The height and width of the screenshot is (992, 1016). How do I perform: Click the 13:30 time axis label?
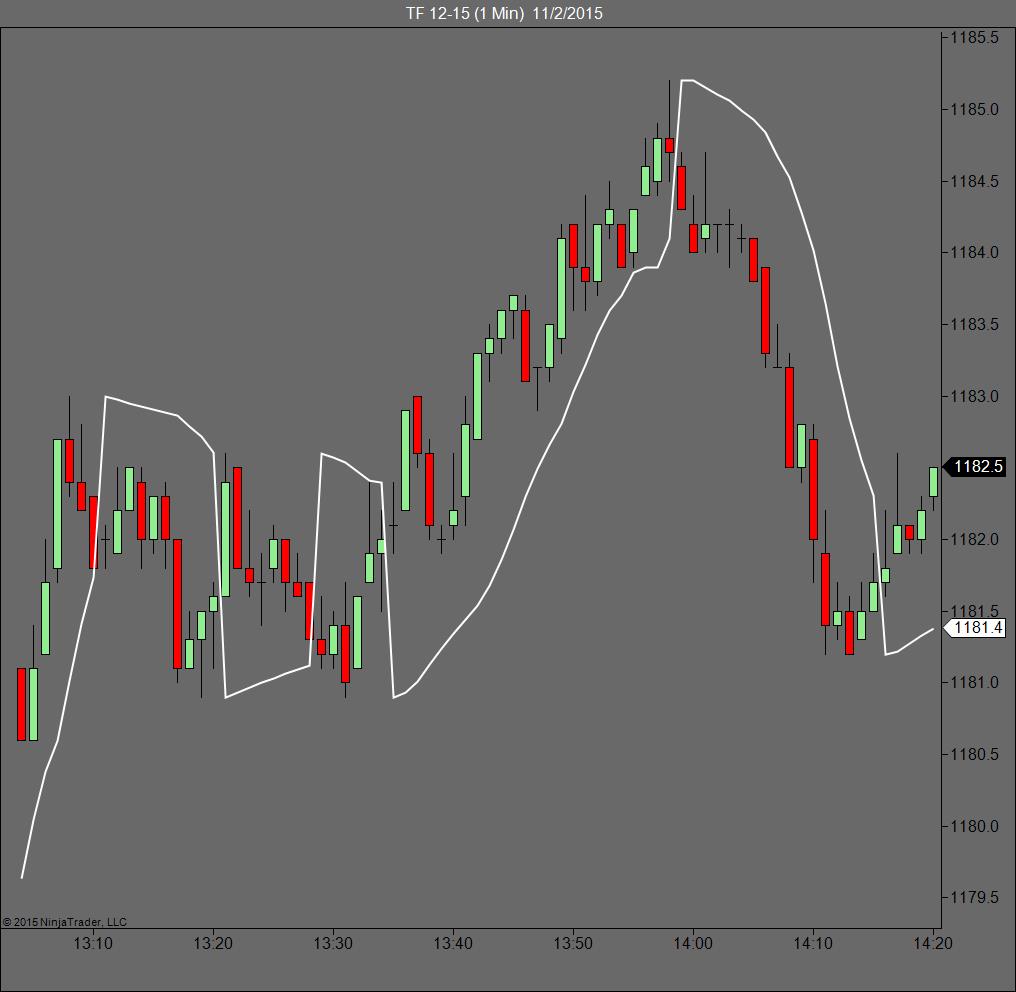[x=333, y=943]
